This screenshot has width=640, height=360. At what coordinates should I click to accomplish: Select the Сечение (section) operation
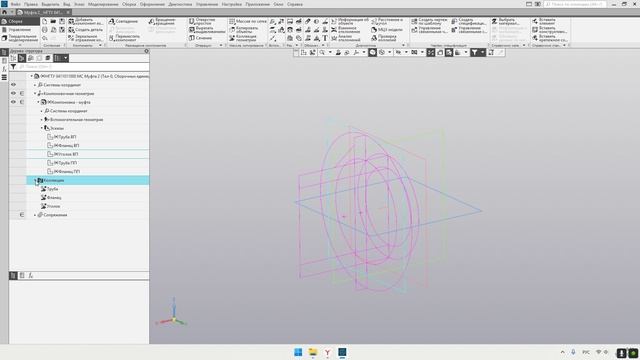point(200,38)
